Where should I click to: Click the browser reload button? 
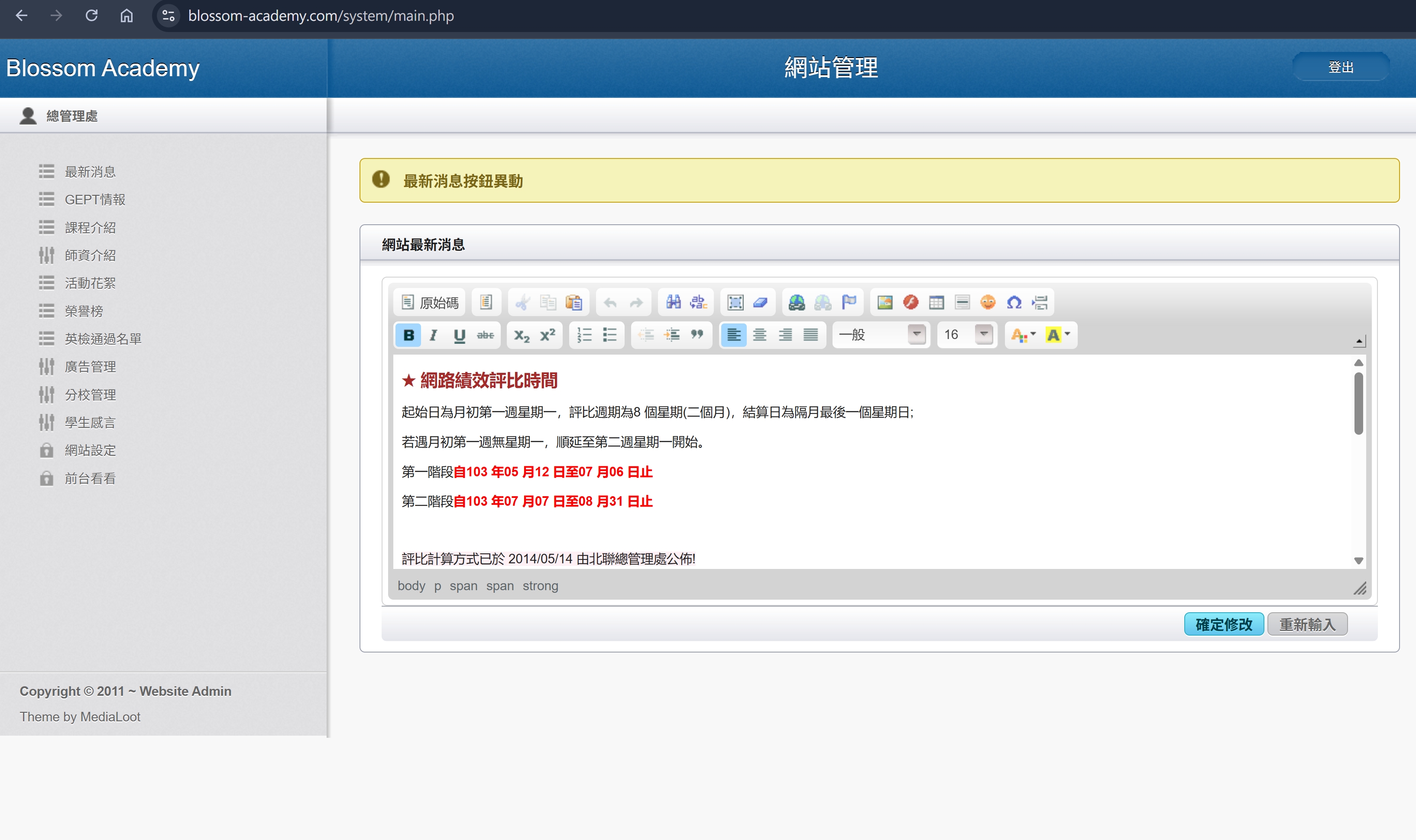(x=91, y=15)
